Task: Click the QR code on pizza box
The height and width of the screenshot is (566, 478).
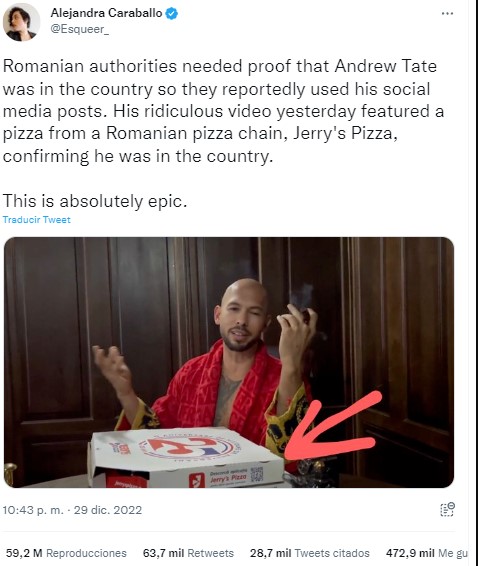Action: [257, 474]
